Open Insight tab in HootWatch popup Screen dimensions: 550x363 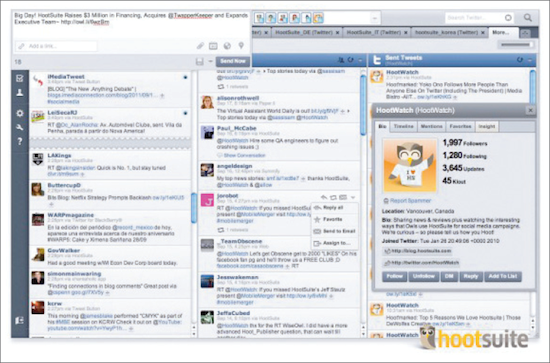tap(487, 126)
